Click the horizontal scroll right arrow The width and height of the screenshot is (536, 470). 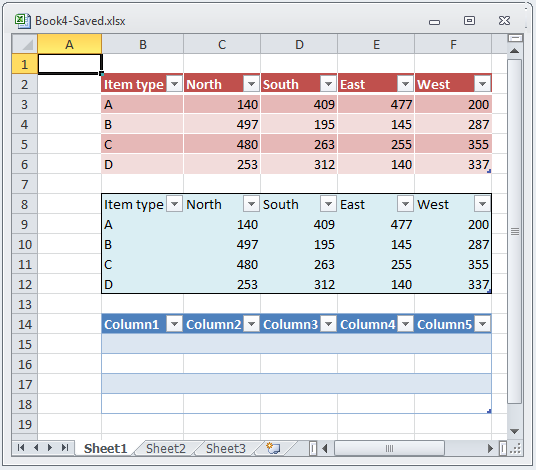pos(491,448)
